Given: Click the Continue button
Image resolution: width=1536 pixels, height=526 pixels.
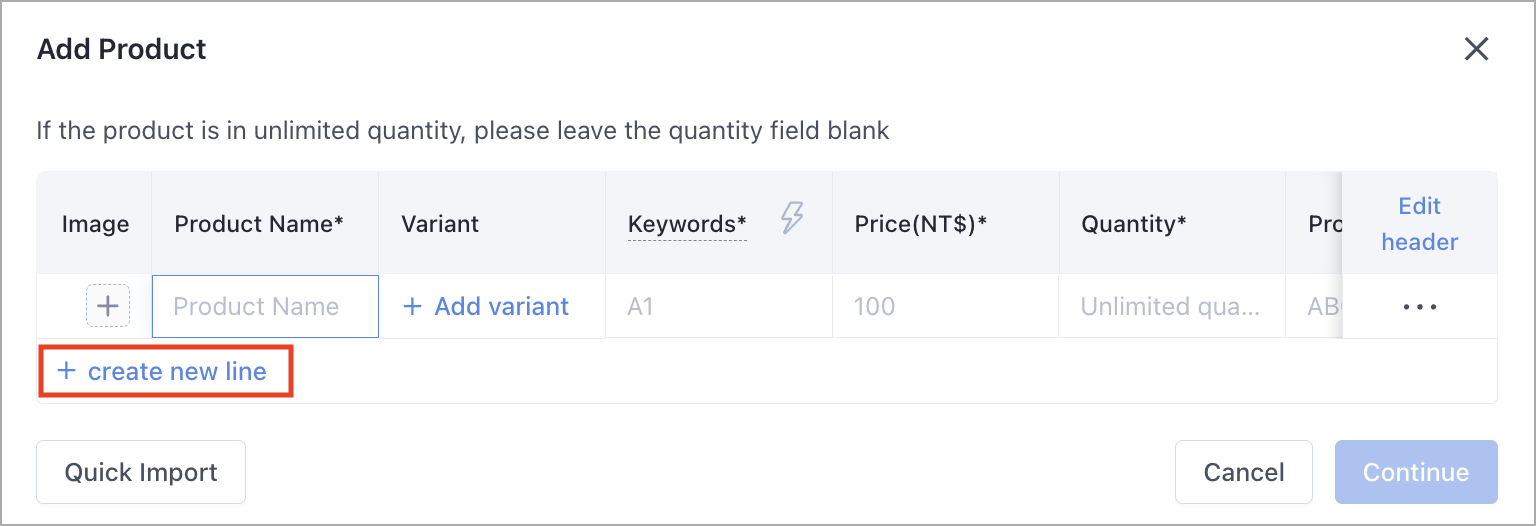Looking at the screenshot, I should [x=1416, y=472].
